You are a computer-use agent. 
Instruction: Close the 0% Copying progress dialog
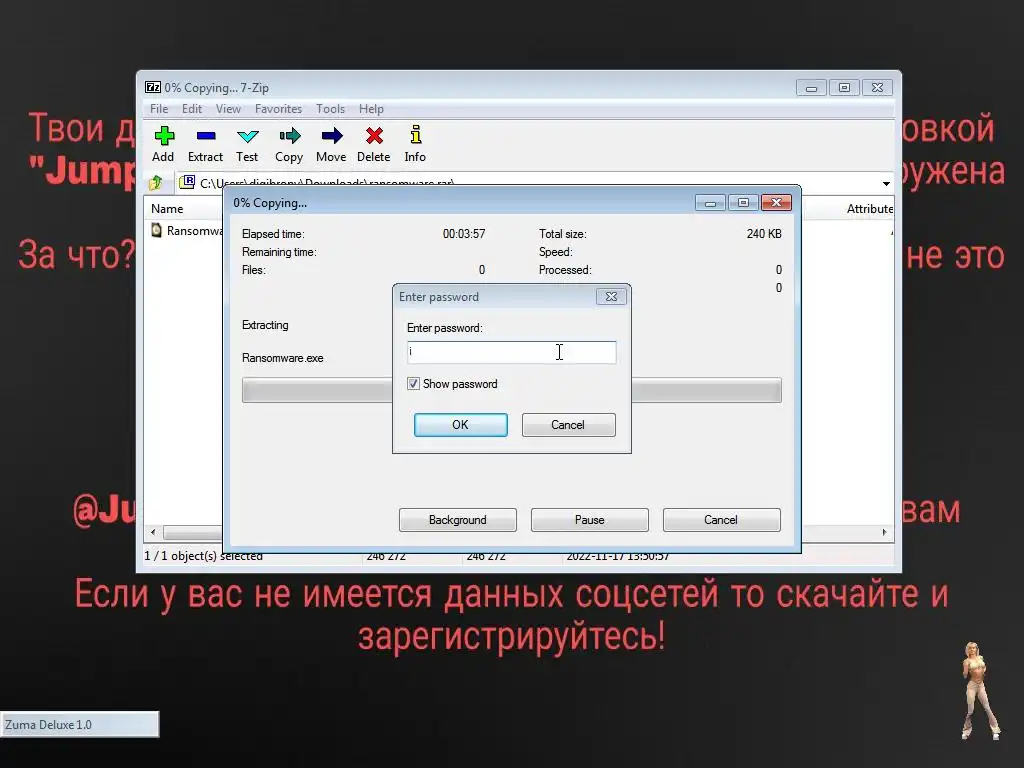click(776, 202)
